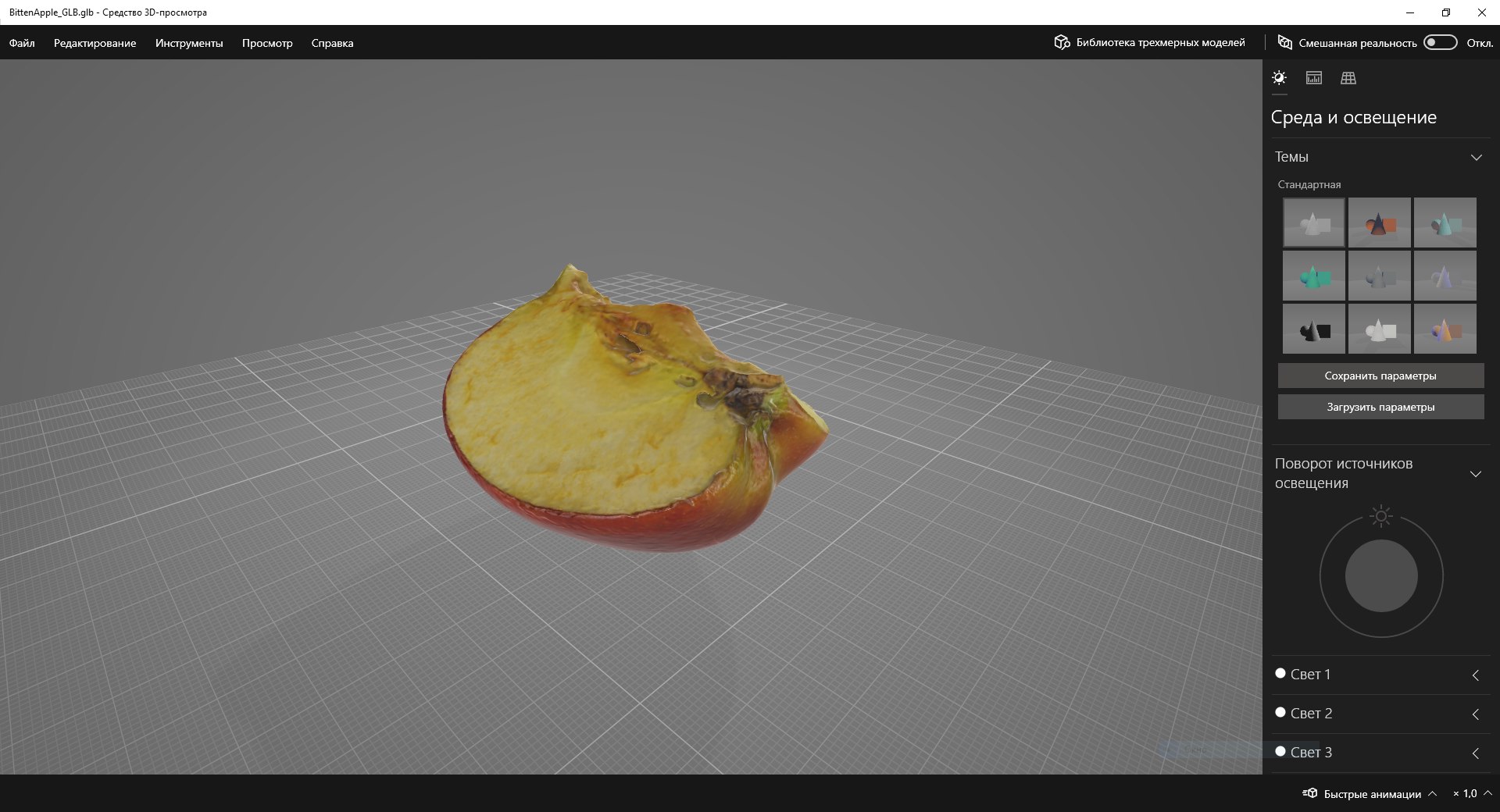Select the black shapes theme thumbnail
1500x812 pixels.
[x=1314, y=329]
